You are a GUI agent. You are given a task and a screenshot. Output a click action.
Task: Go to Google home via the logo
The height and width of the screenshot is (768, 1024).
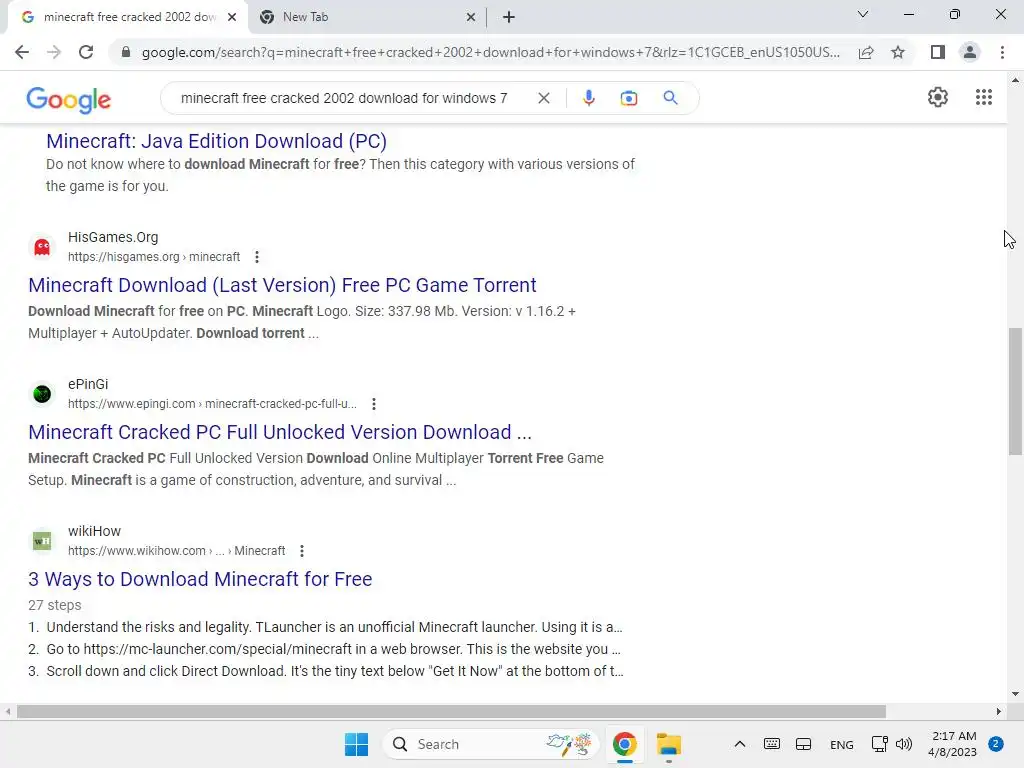pos(69,100)
